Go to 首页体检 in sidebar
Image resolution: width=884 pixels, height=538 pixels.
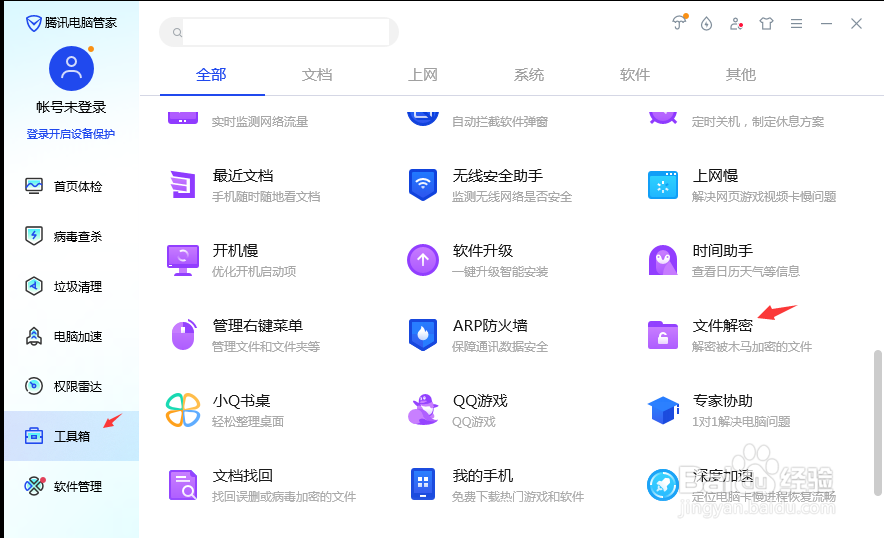72,186
